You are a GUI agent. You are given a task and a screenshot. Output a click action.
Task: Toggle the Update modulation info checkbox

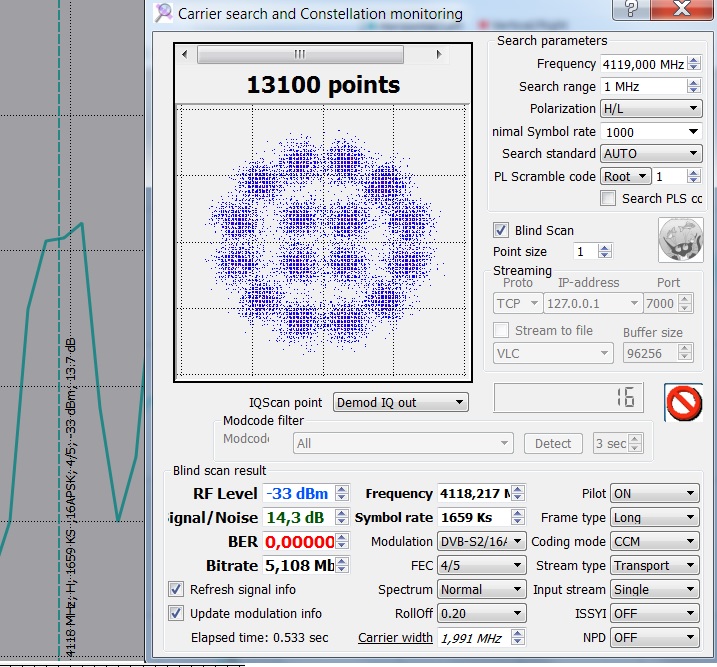[x=176, y=613]
